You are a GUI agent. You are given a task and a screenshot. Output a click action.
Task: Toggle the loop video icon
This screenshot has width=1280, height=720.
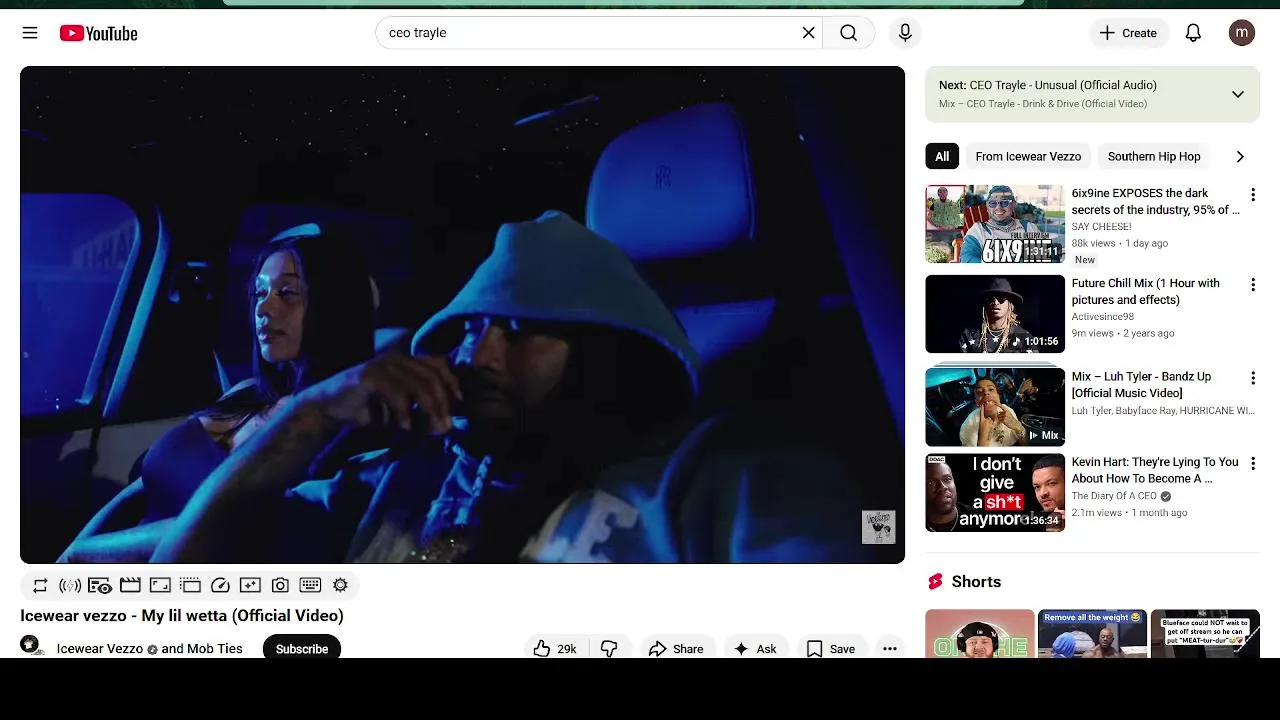click(x=40, y=585)
